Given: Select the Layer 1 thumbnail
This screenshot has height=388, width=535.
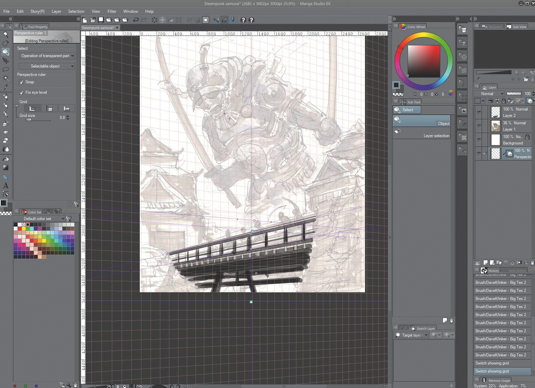Looking at the screenshot, I should point(495,126).
